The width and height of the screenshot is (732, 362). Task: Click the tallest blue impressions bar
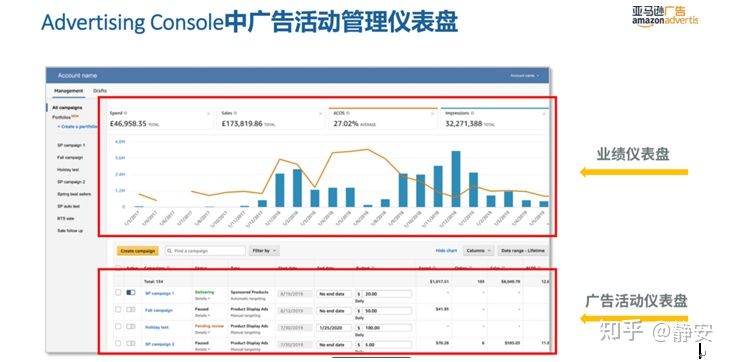click(456, 179)
